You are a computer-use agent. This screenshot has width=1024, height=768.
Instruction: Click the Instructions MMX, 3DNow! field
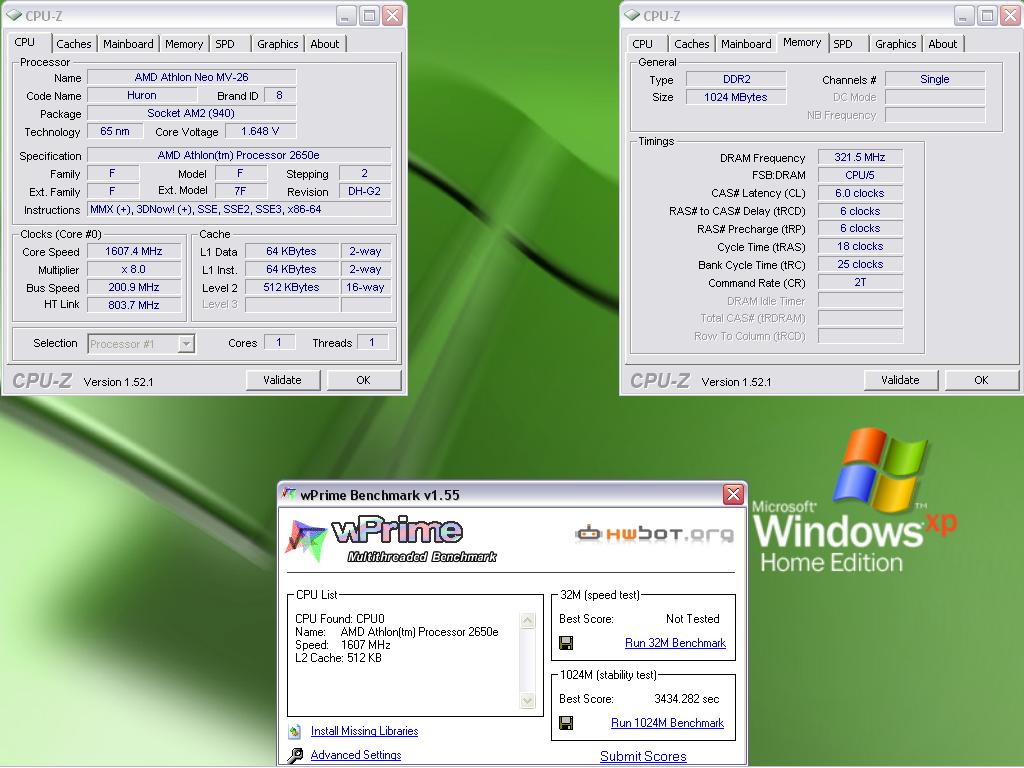[239, 210]
